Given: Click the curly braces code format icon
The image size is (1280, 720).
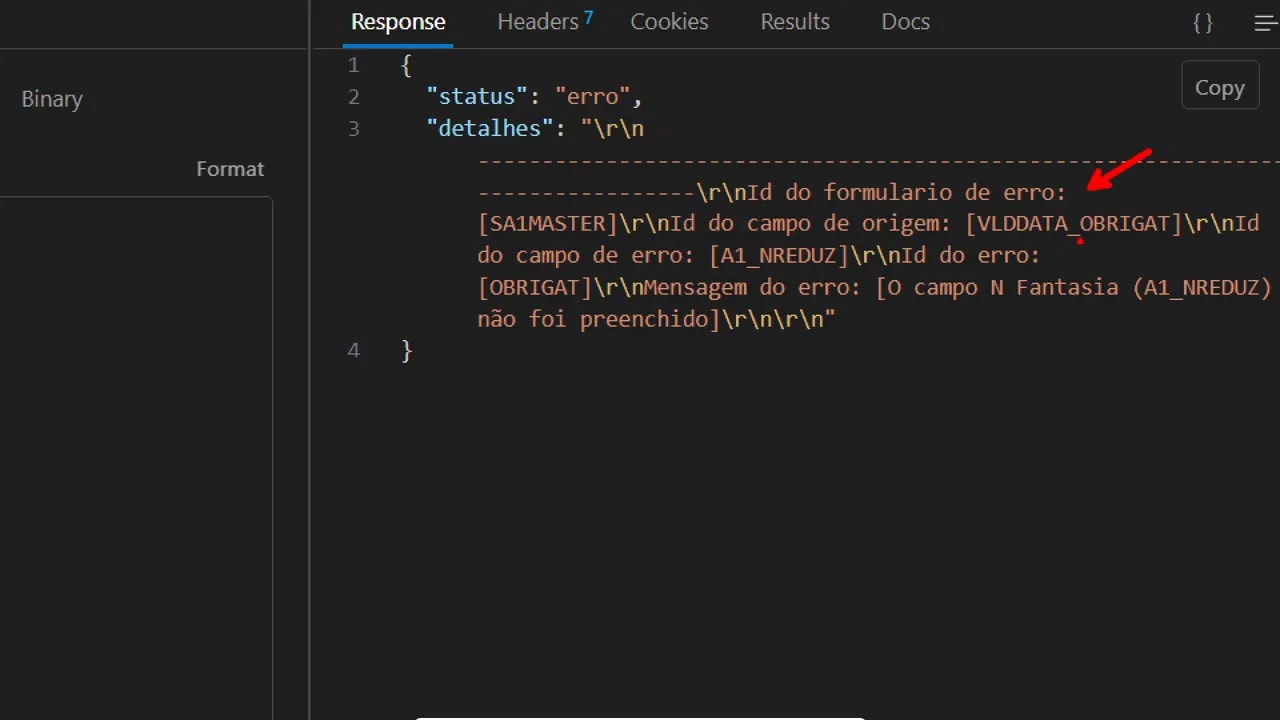Looking at the screenshot, I should 1202,22.
